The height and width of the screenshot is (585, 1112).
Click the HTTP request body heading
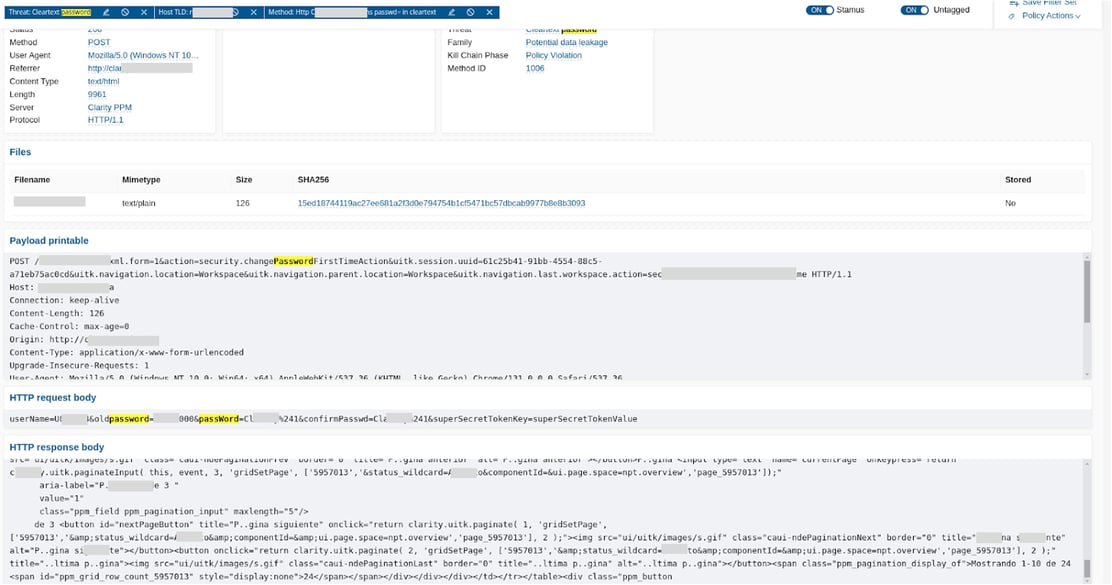pos(52,398)
